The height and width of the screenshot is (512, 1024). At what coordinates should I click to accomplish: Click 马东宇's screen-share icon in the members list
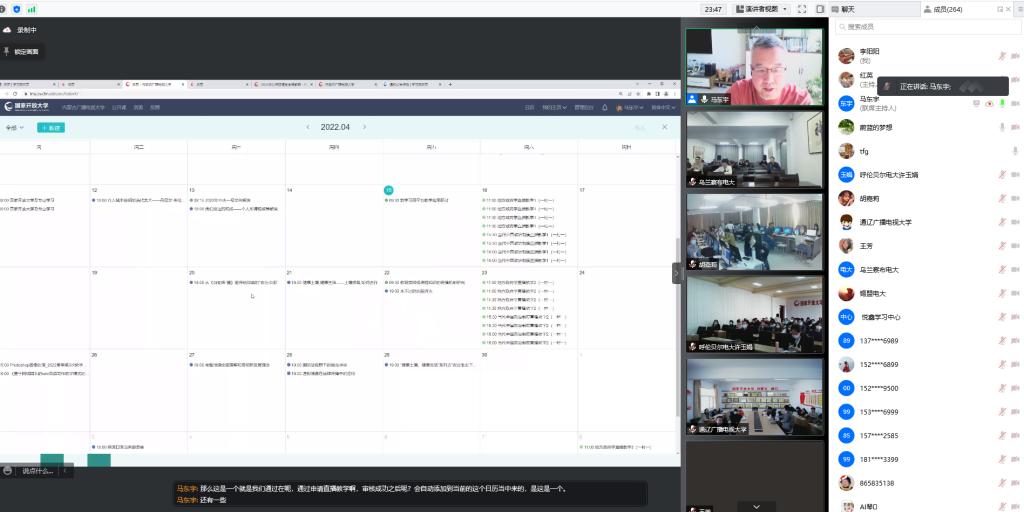click(x=976, y=103)
